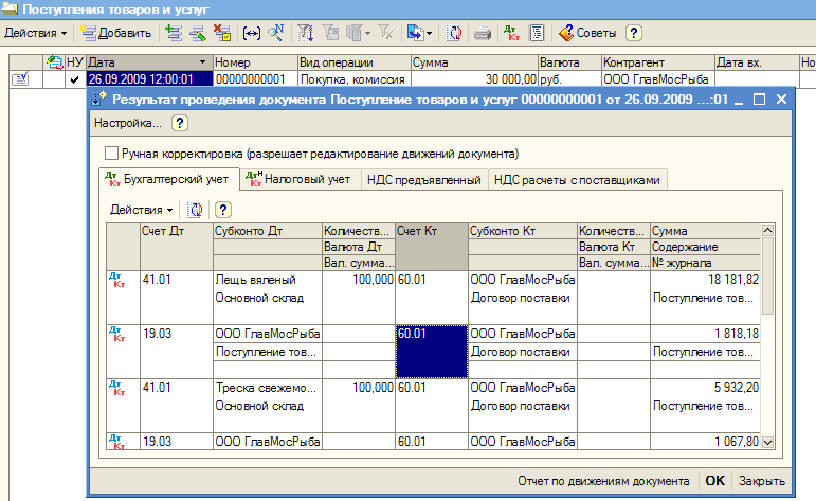This screenshot has height=501, width=816.
Task: Click the help icon next to Настройка
Action: click(179, 123)
